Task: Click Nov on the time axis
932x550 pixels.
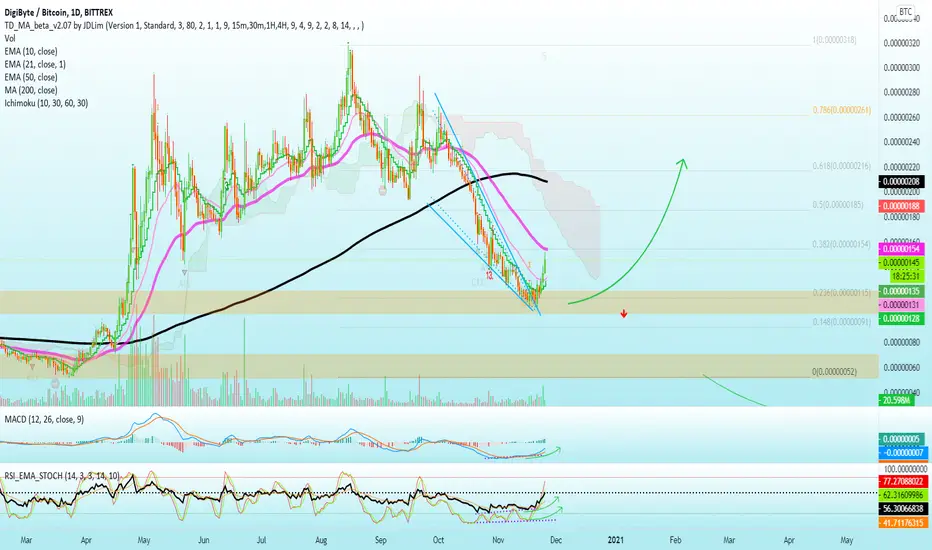Action: [498, 540]
